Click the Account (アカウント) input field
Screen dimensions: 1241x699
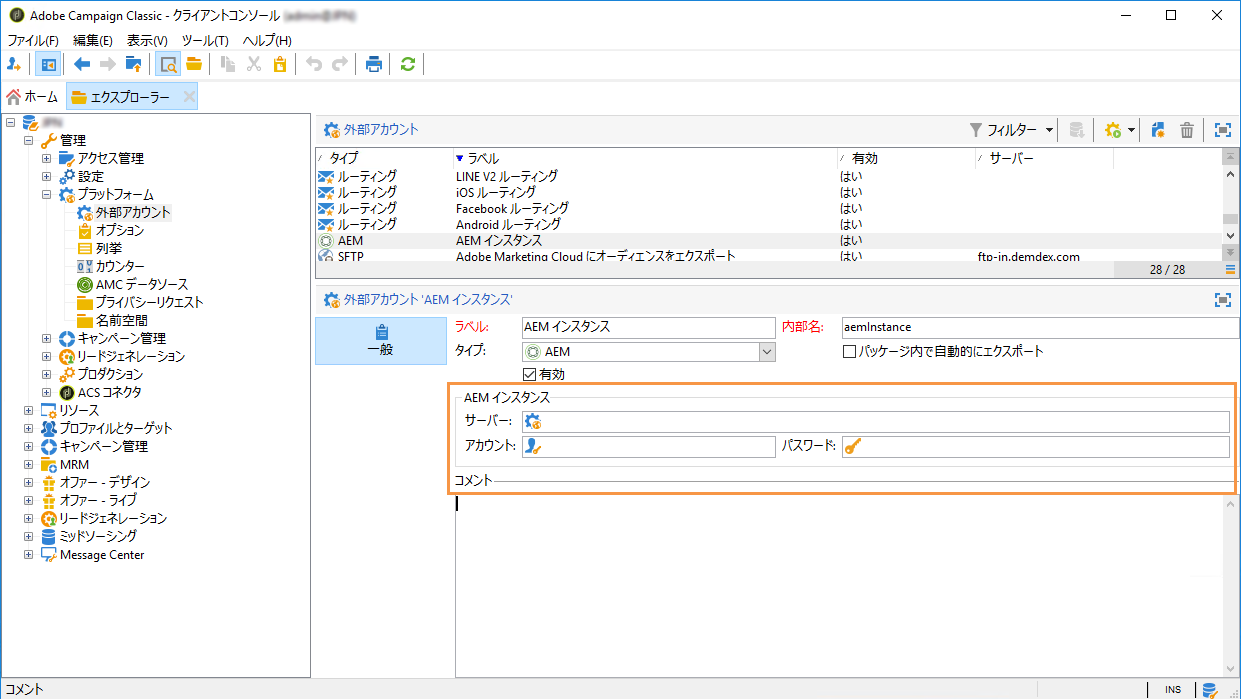[649, 447]
